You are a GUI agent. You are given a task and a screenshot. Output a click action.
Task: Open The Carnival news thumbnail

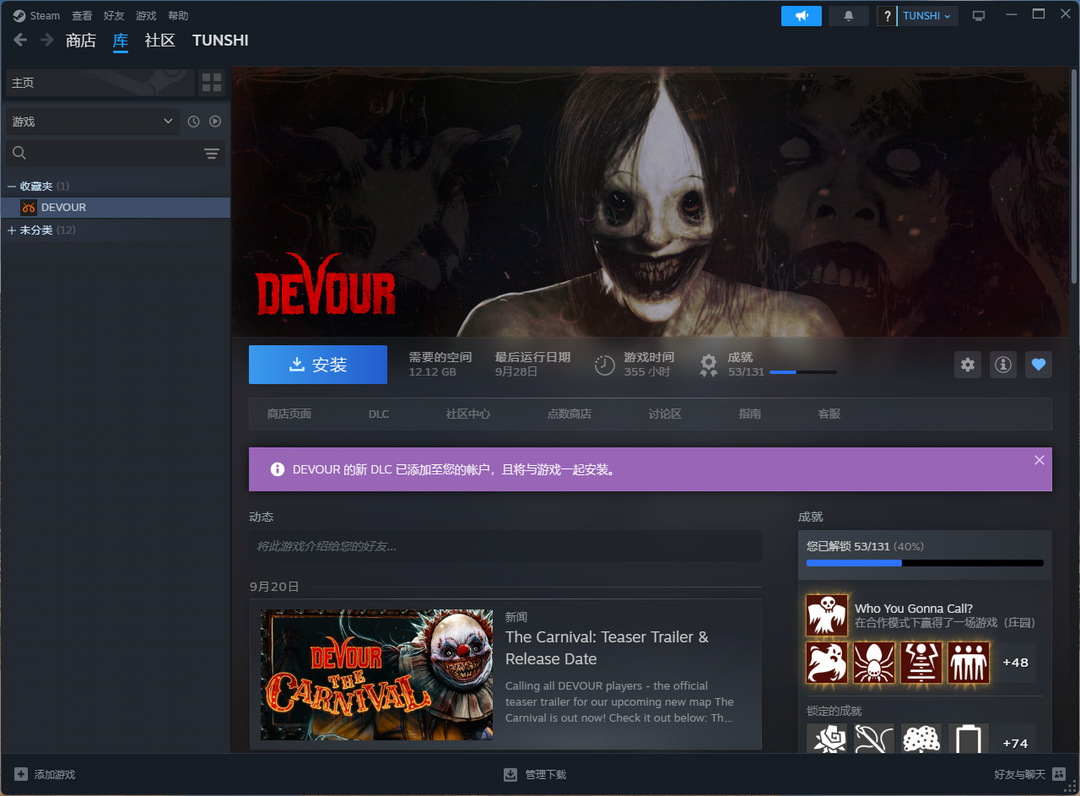tap(376, 675)
